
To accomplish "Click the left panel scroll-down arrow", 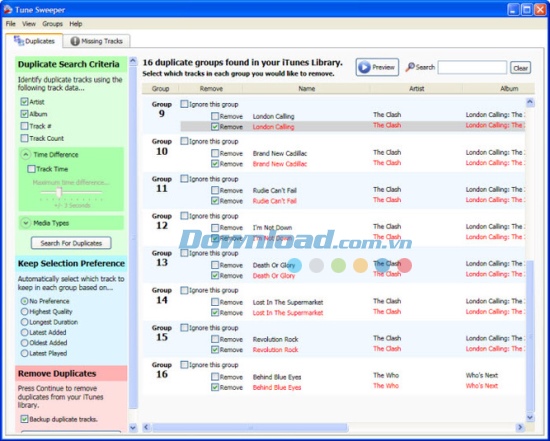I will click(x=133, y=428).
